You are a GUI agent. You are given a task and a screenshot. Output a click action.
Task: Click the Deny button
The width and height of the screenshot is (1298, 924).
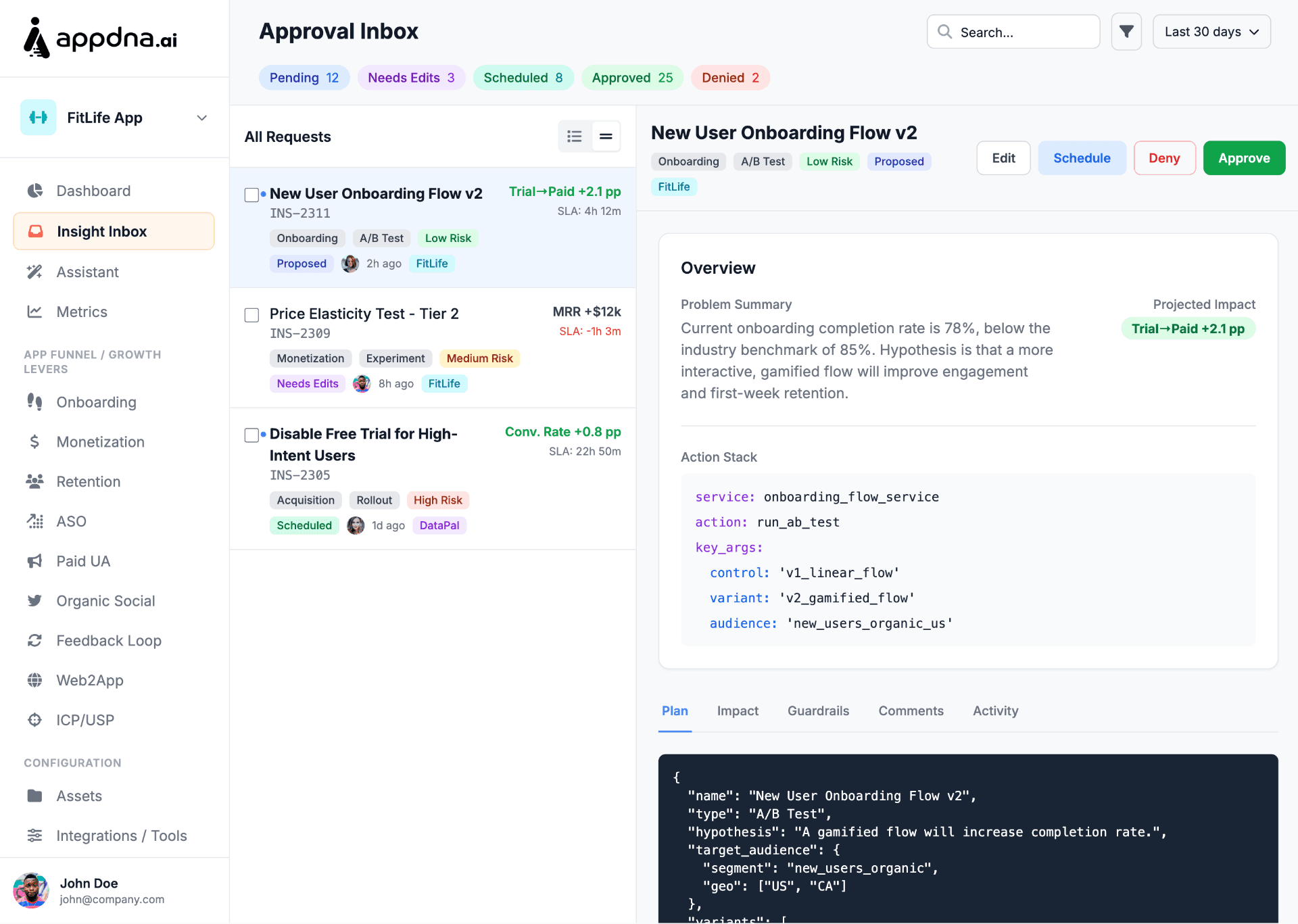pyautogui.click(x=1163, y=158)
